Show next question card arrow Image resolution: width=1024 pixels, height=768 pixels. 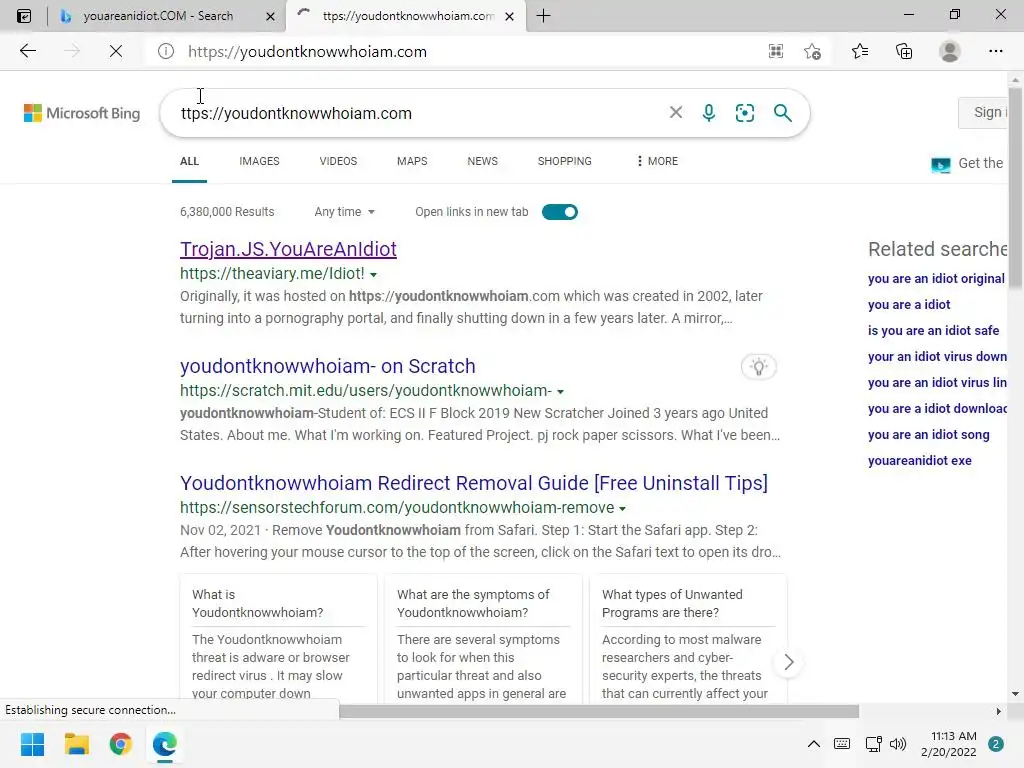point(788,662)
